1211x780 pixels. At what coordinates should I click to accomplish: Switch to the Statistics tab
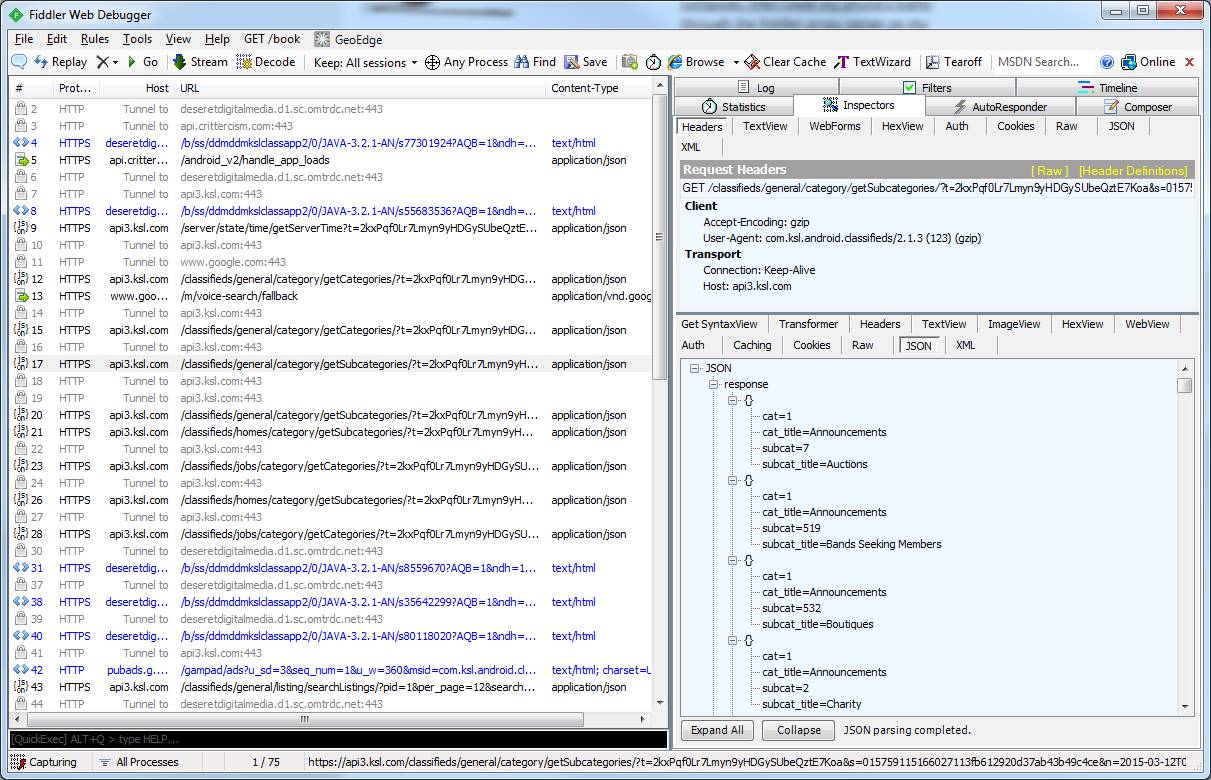point(734,107)
